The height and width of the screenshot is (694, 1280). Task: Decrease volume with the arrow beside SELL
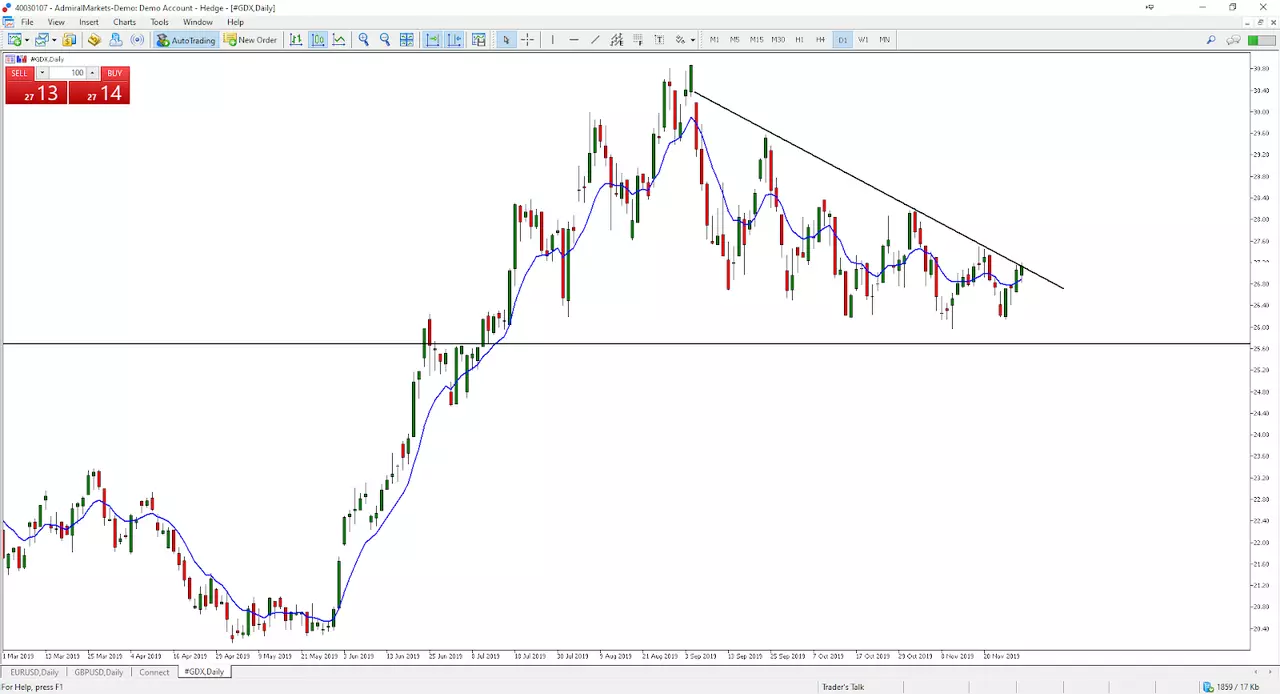point(42,73)
